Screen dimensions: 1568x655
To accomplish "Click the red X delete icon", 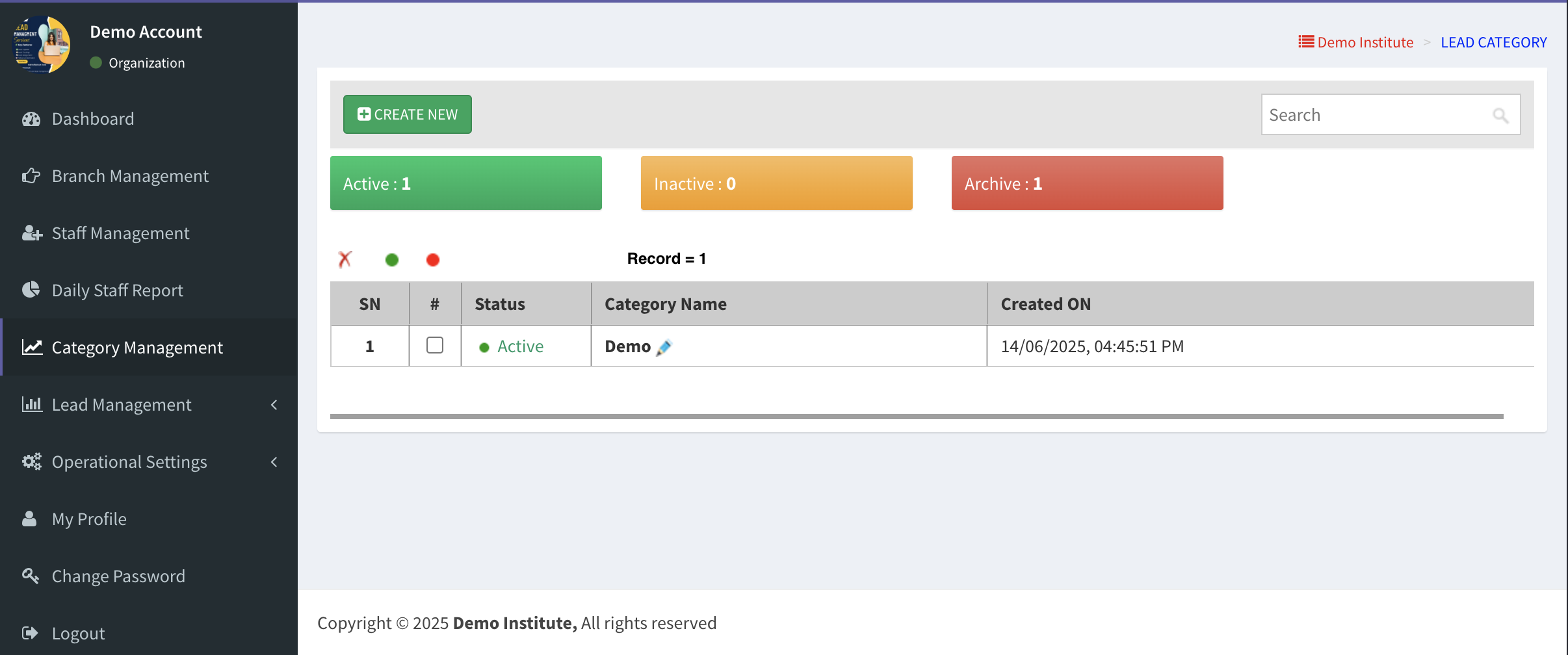I will point(345,259).
